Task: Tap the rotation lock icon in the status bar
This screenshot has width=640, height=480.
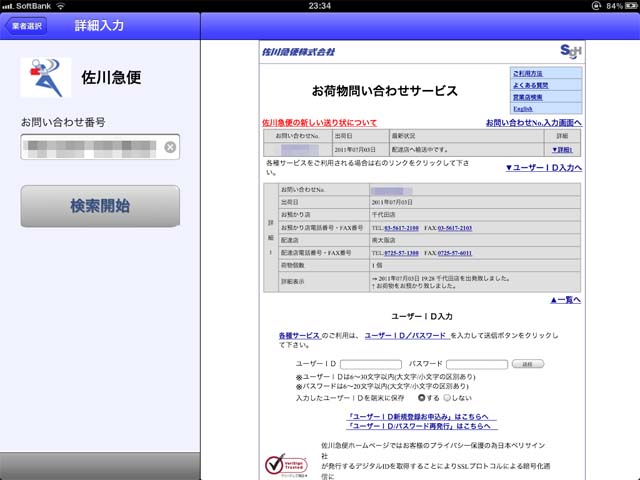Action: (596, 6)
